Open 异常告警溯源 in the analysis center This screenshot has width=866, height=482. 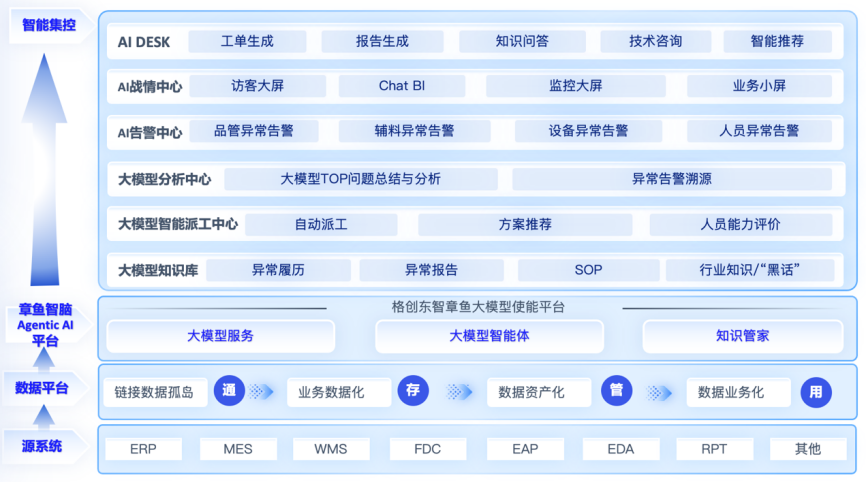click(x=671, y=179)
